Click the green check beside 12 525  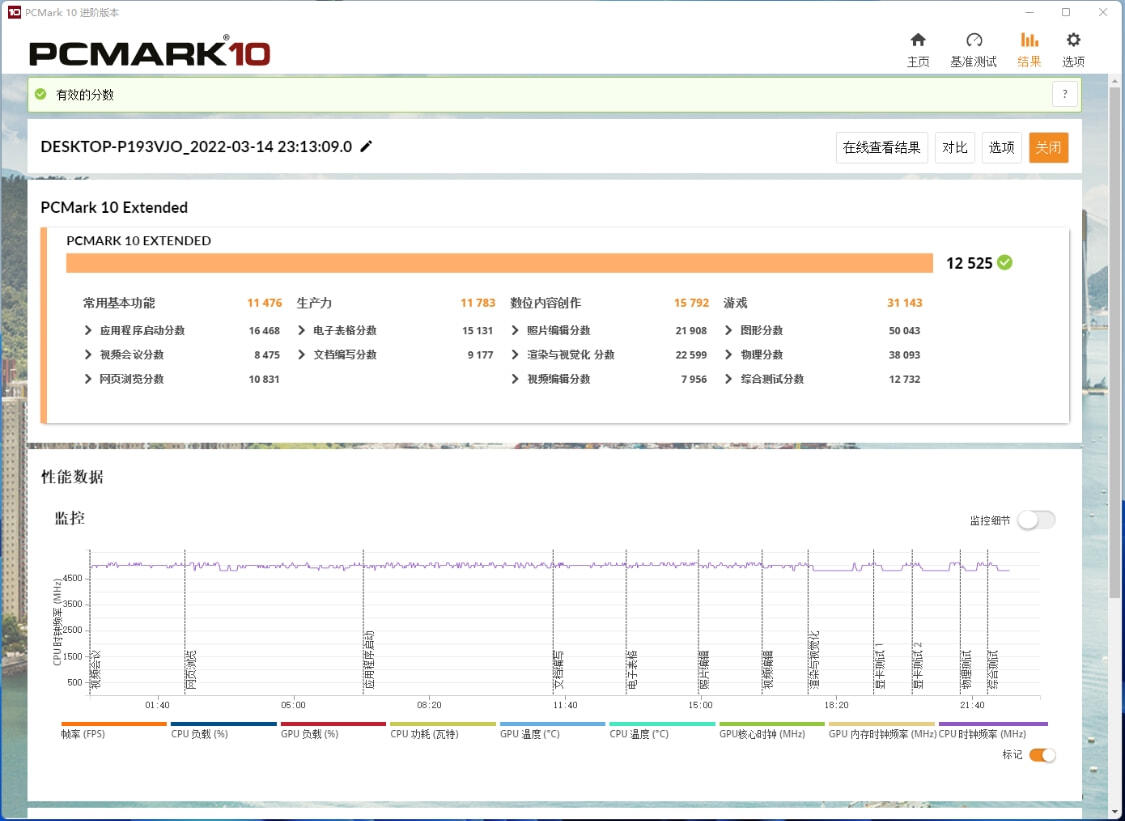[x=1004, y=263]
